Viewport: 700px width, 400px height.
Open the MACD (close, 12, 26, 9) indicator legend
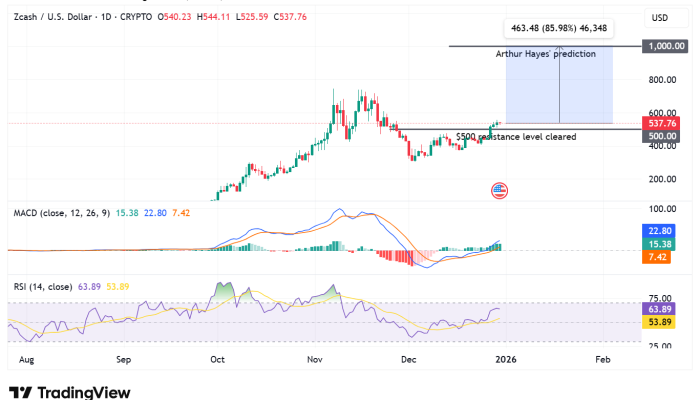tap(58, 213)
